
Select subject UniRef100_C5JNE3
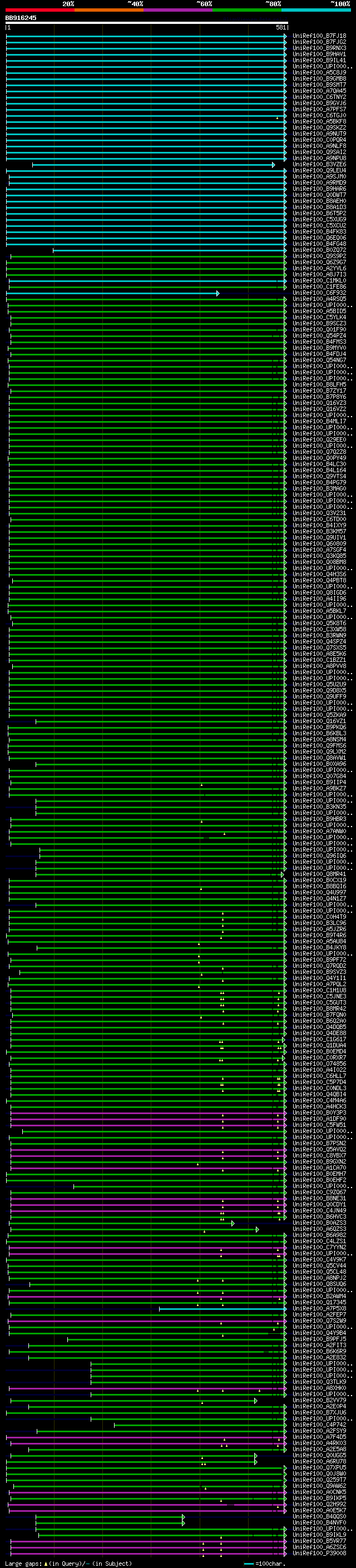click(x=319, y=996)
